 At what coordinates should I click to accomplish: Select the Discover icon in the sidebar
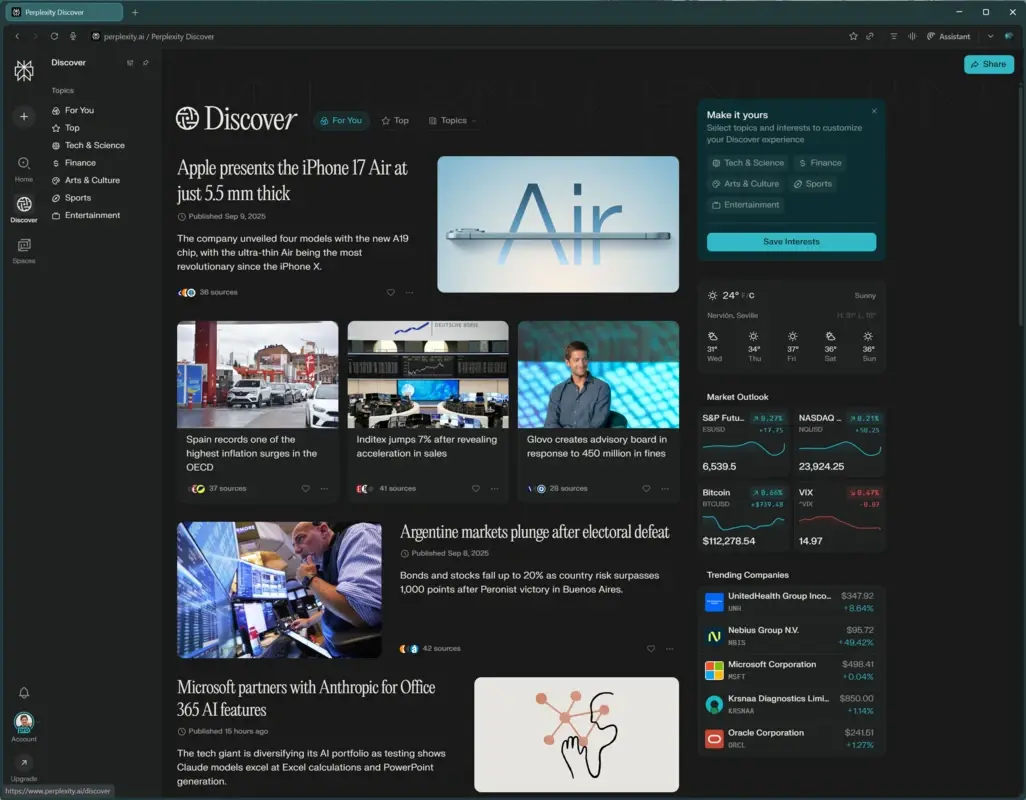coord(23,206)
